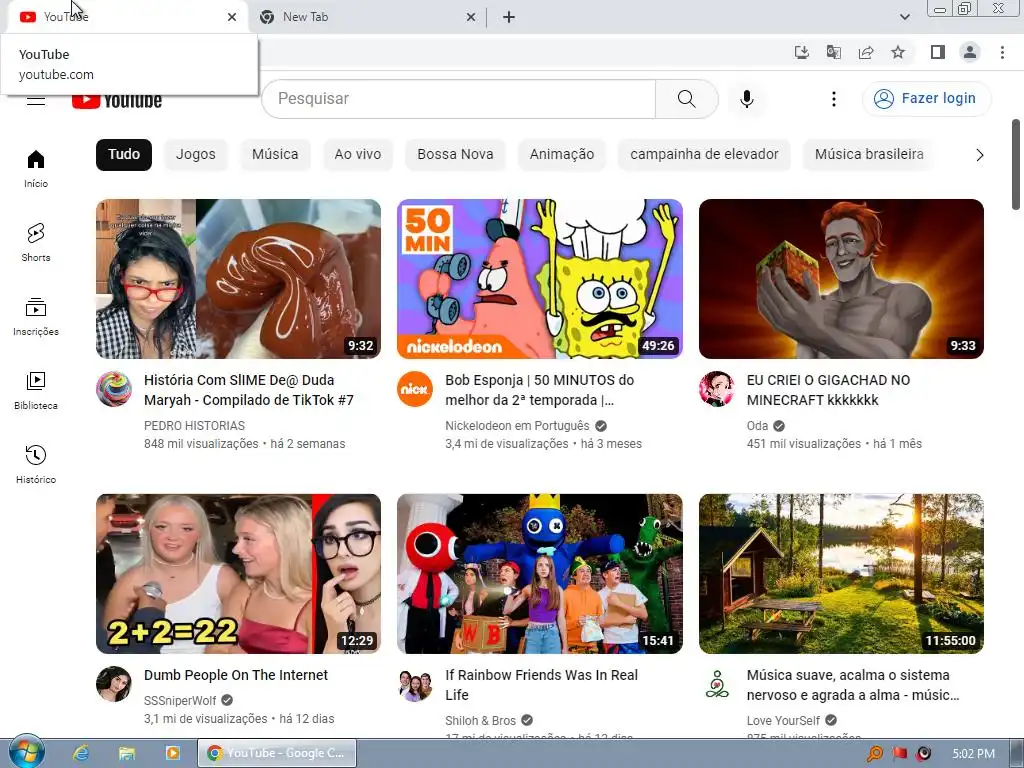This screenshot has width=1024, height=768.
Task: Open the Windows Start button
Action: pos(26,752)
